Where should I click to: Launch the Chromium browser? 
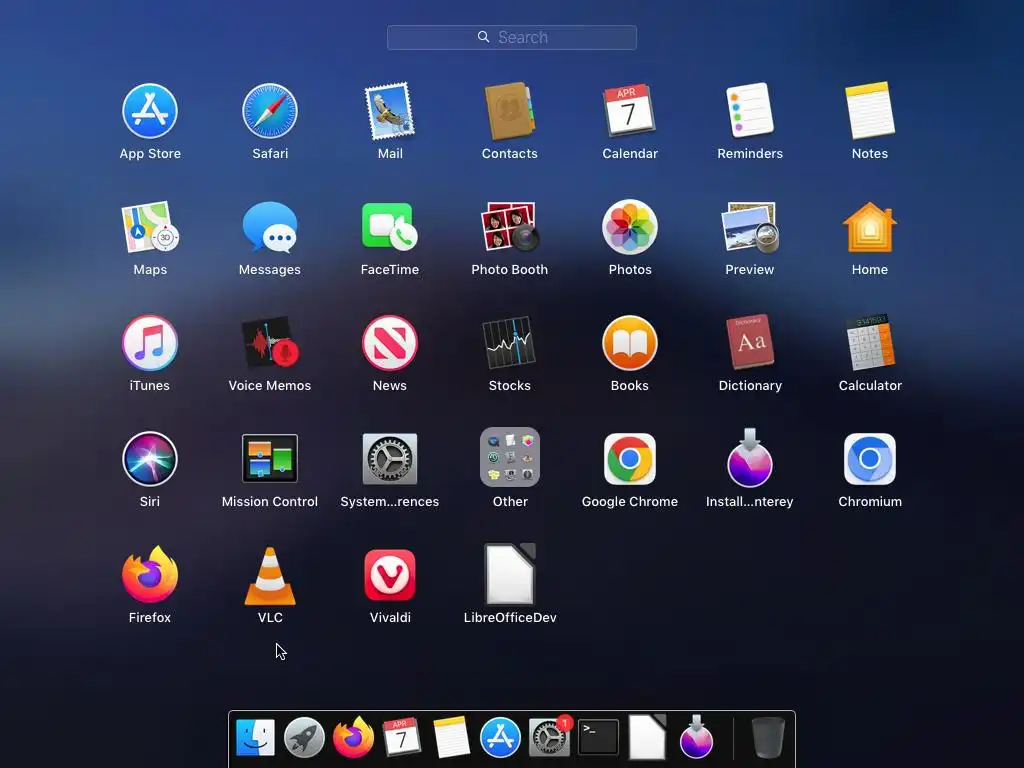point(870,458)
